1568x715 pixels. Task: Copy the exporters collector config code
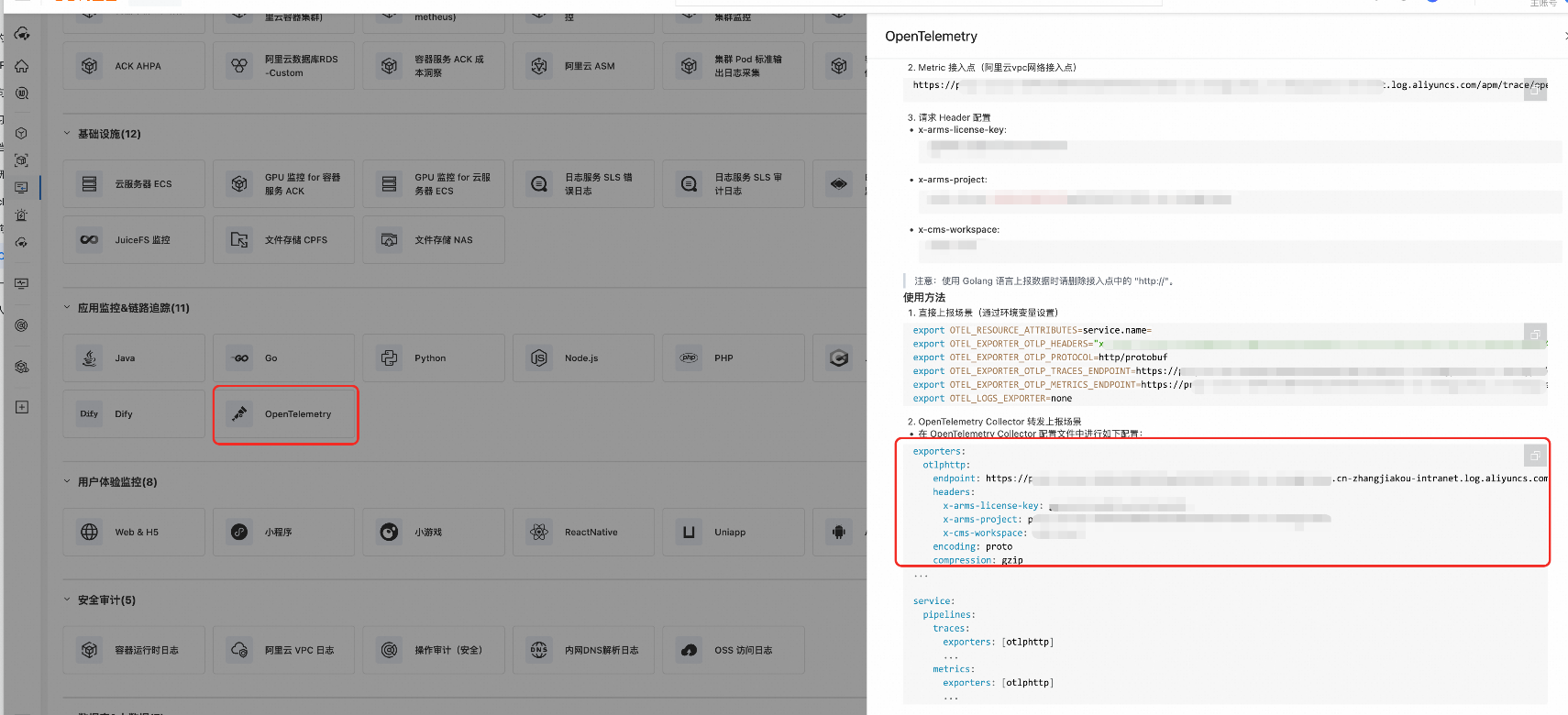point(1535,456)
